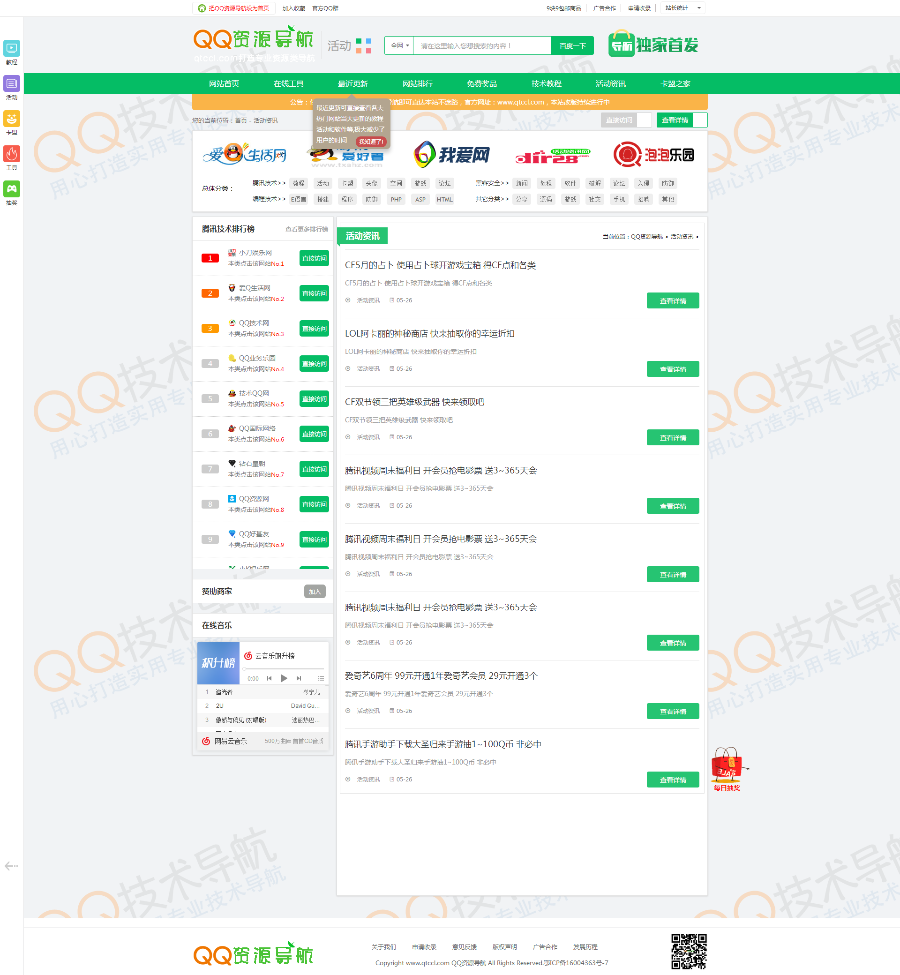Select the HTML category tag
This screenshot has height=975, width=900.
pos(445,199)
